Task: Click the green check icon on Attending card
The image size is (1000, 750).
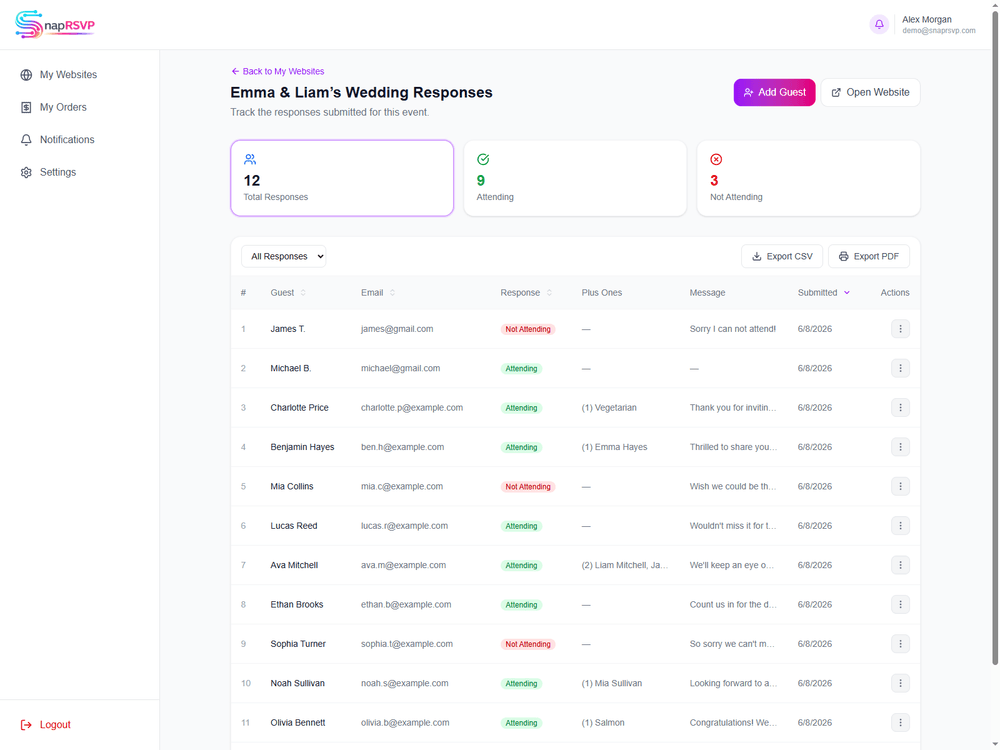Action: [x=483, y=159]
